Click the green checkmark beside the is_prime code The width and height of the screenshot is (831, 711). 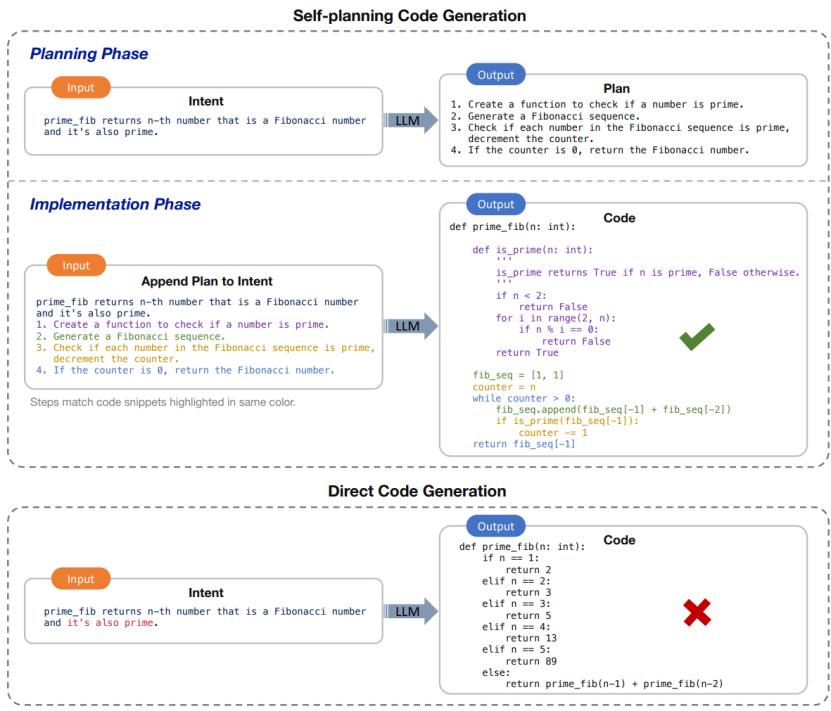(696, 336)
